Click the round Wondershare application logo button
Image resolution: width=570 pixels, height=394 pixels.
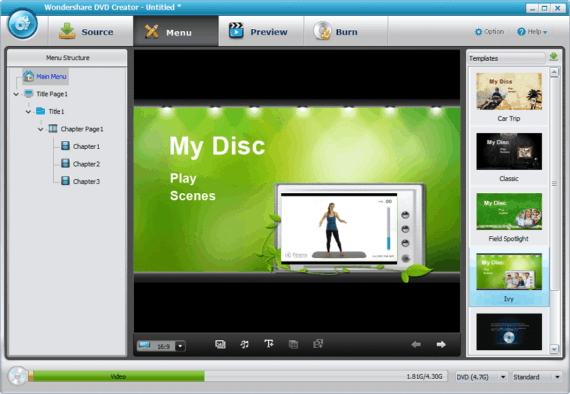23,24
